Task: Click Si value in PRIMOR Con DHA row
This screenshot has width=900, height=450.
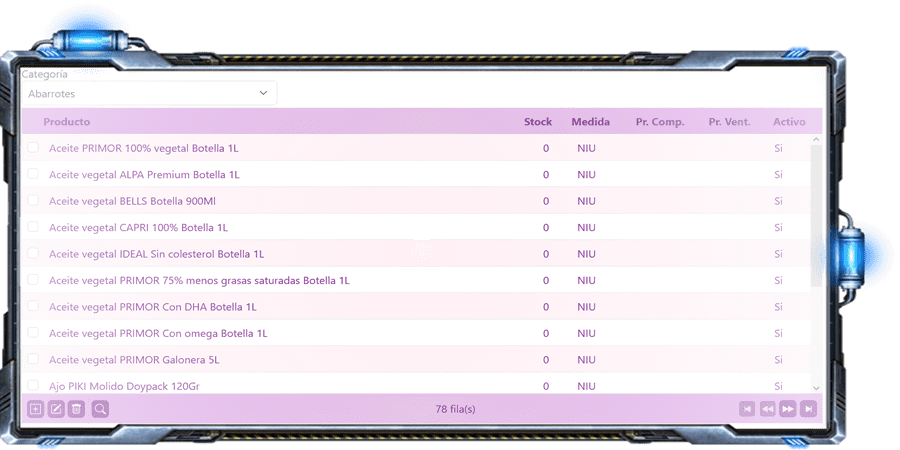Action: click(x=778, y=307)
